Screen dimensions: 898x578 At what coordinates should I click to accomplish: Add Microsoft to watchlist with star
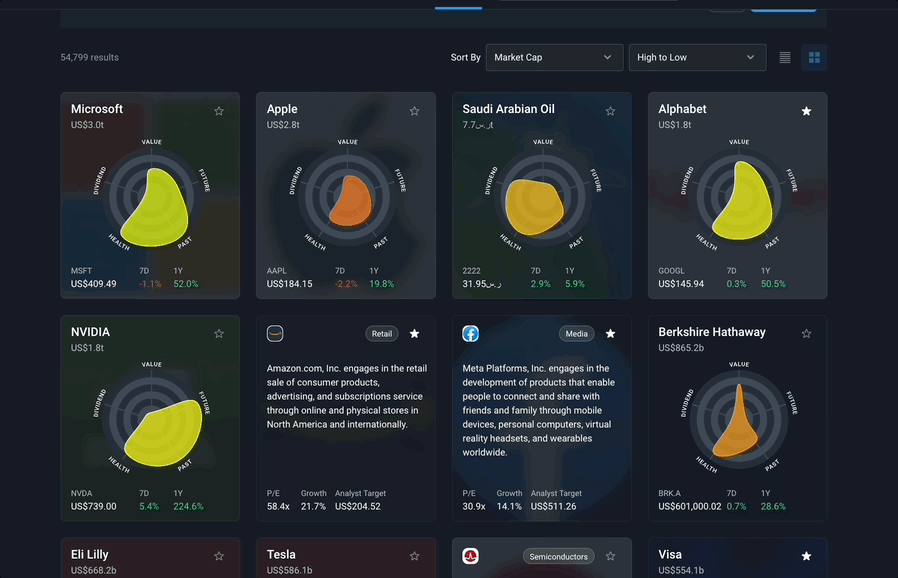point(219,111)
